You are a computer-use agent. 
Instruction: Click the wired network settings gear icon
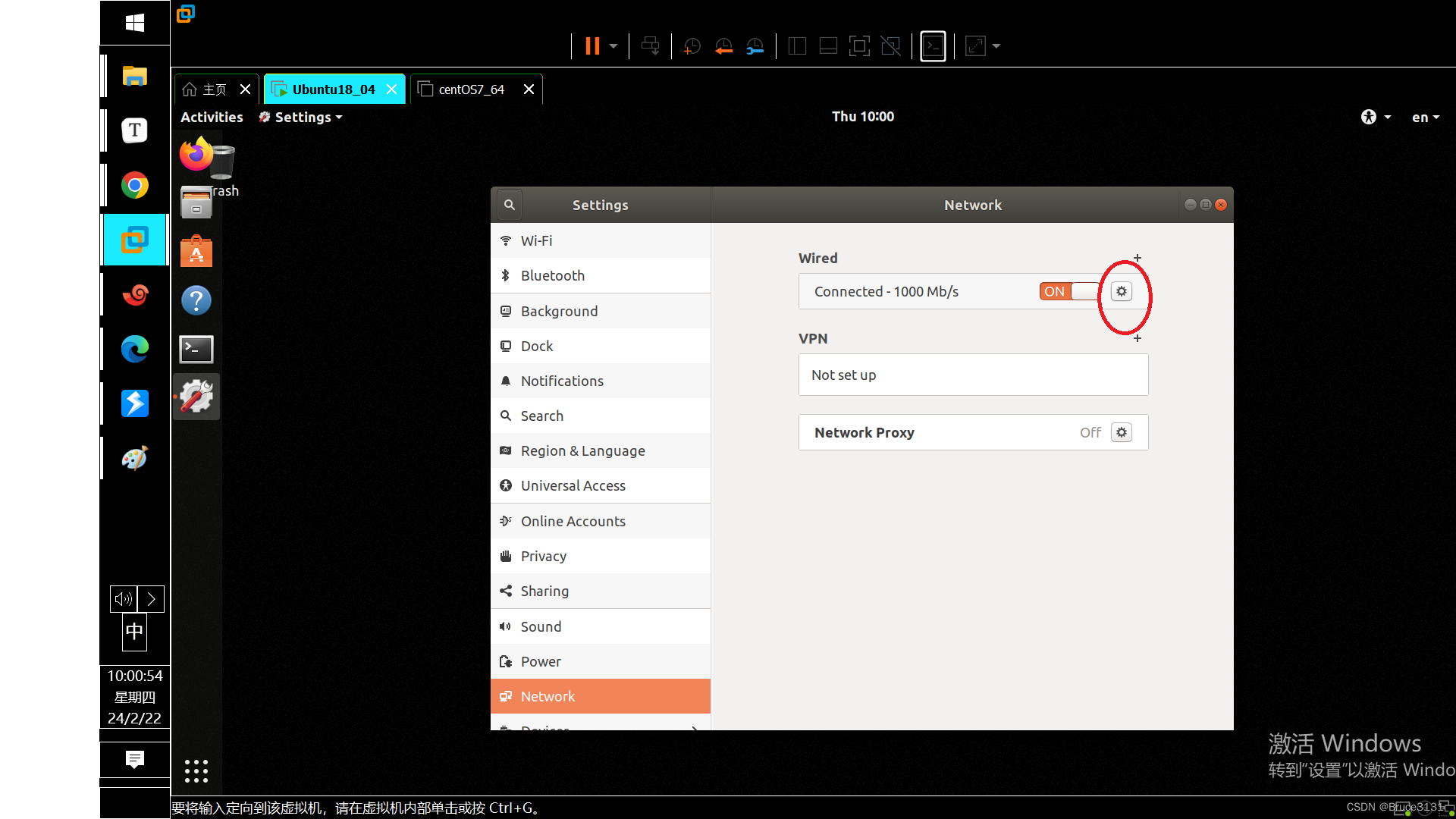click(x=1122, y=291)
